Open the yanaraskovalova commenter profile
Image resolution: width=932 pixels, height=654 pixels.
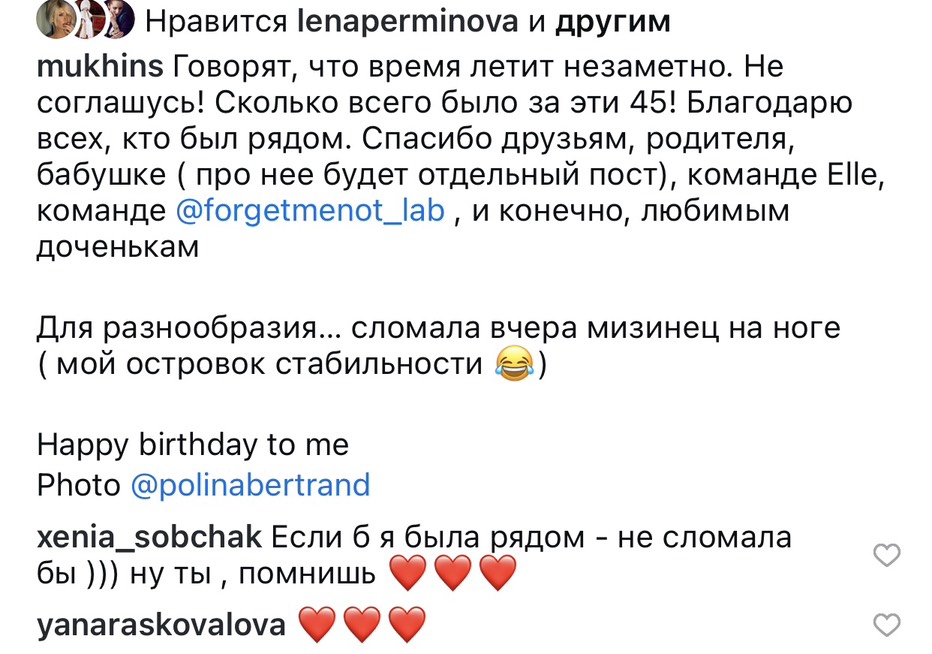point(161,625)
